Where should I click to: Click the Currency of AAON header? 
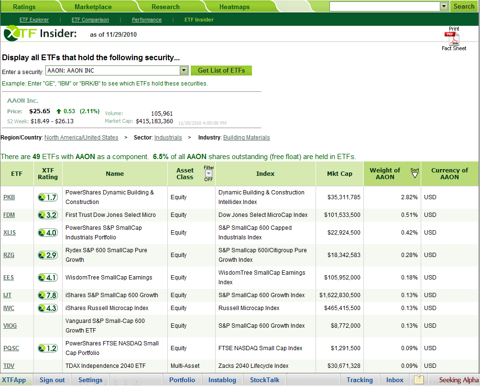450,174
